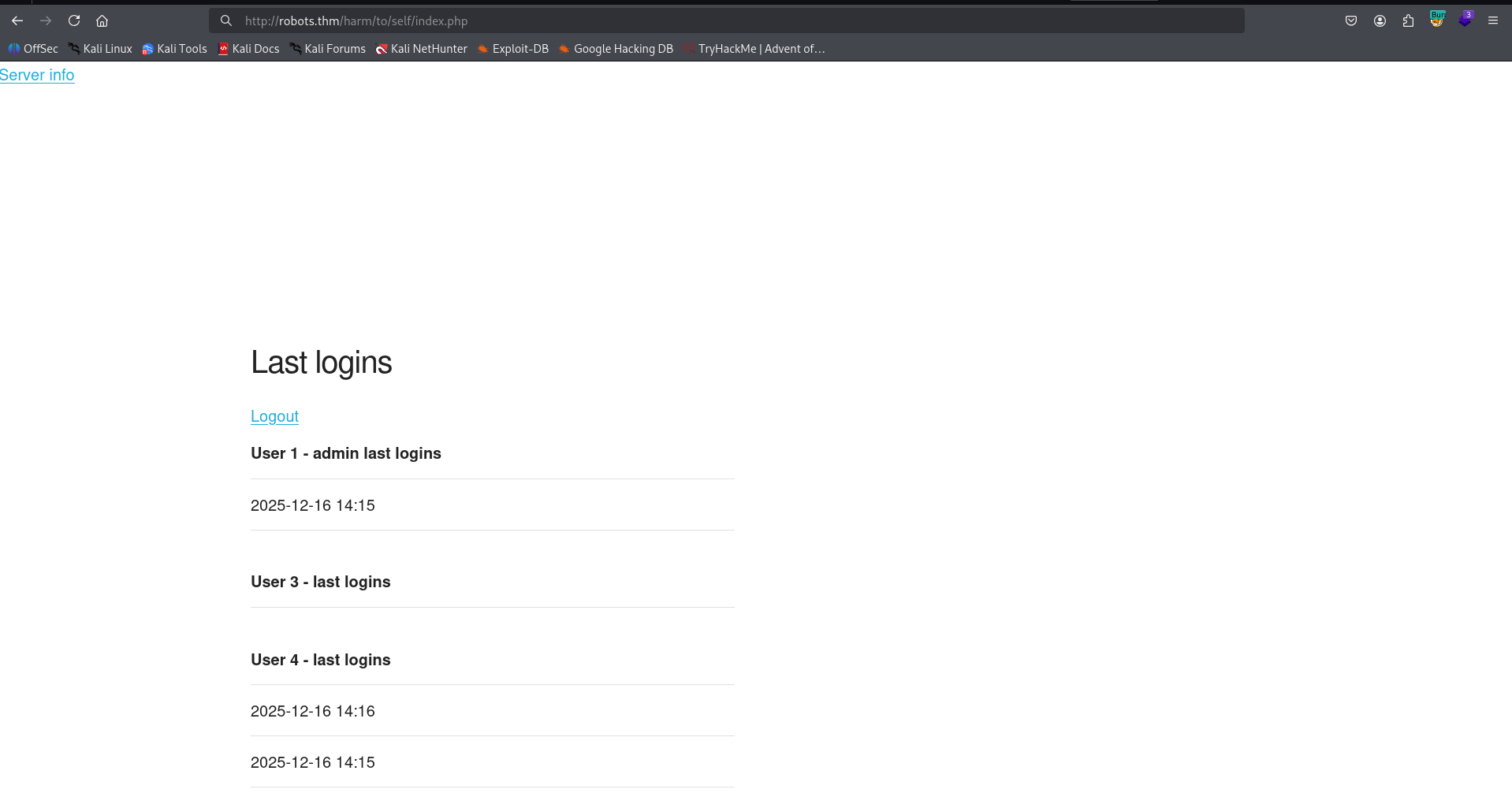Open the Kali NetHunter bookmark
Screen dimensions: 1512x793
point(422,49)
